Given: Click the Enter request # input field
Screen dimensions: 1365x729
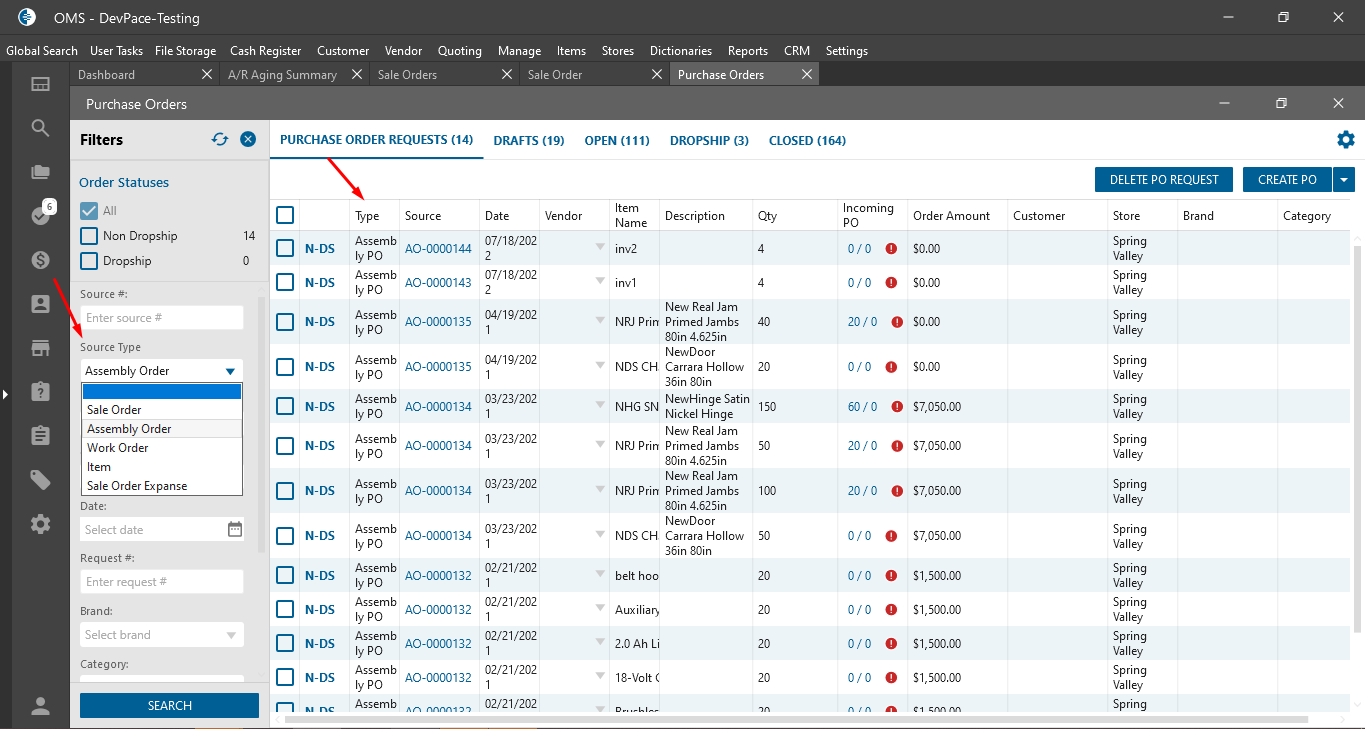Looking at the screenshot, I should (x=161, y=582).
